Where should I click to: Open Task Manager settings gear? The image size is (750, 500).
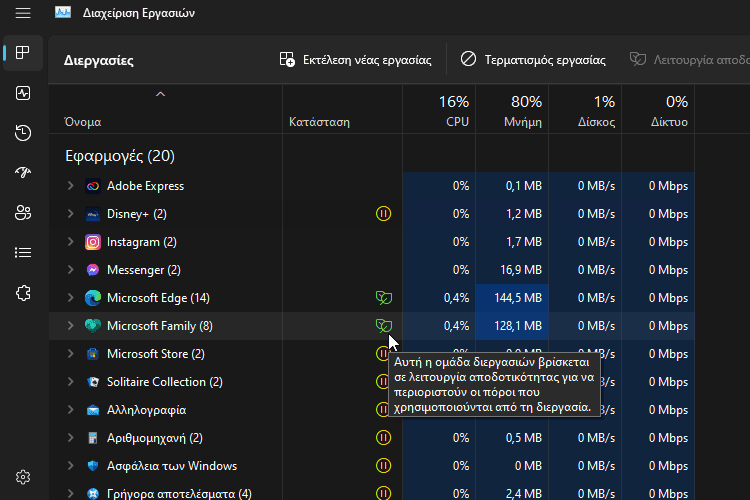click(22, 477)
